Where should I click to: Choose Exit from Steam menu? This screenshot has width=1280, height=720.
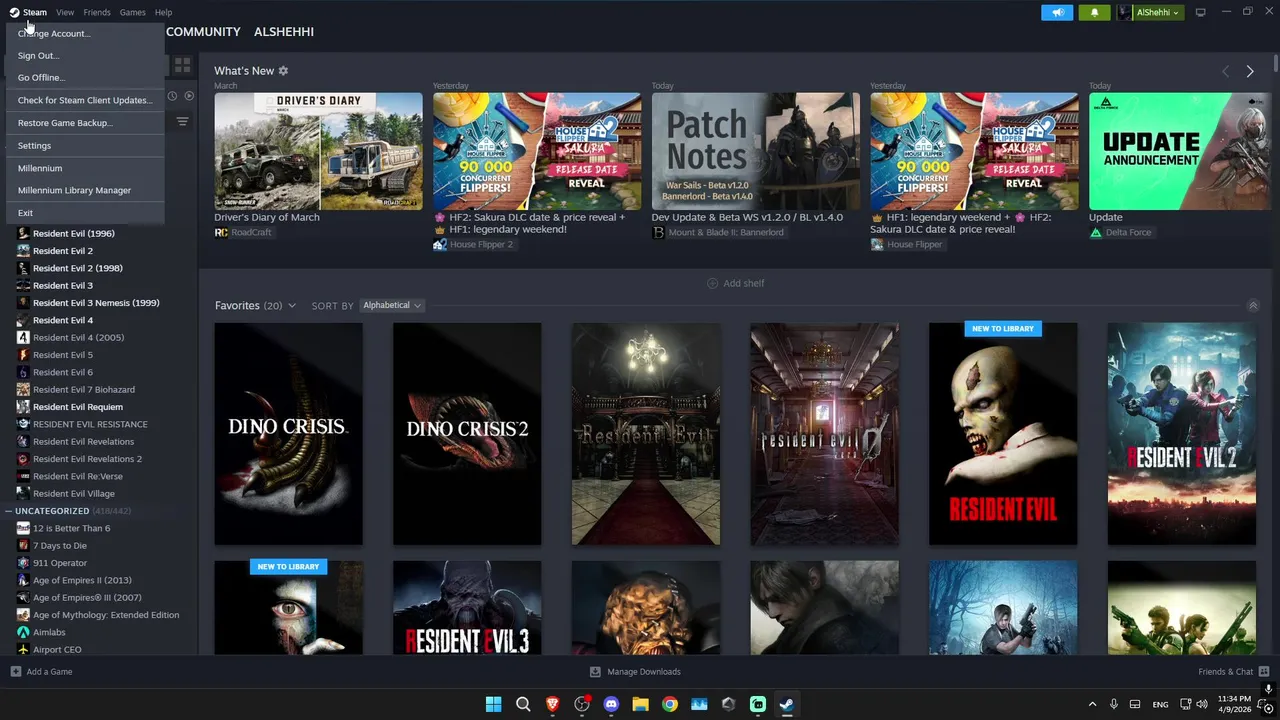25,212
